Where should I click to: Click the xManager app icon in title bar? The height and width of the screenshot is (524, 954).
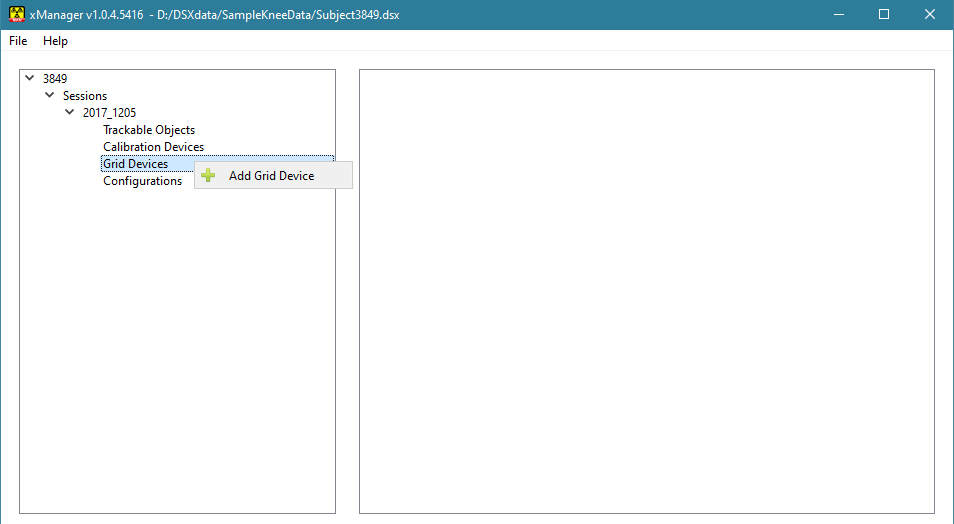click(x=17, y=14)
